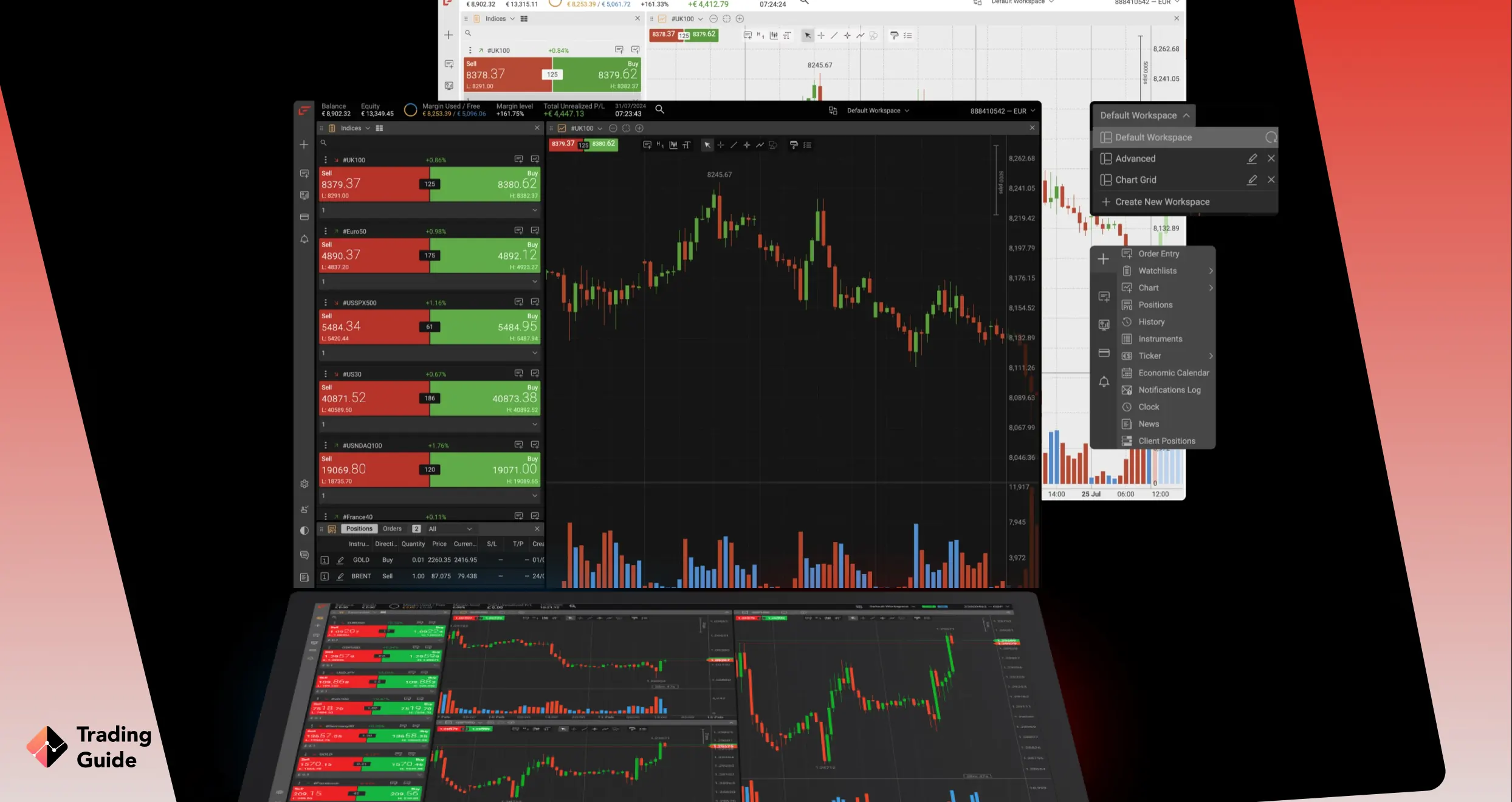This screenshot has height=802, width=1512.
Task: Open Economic Calendar panel
Action: [x=1172, y=372]
